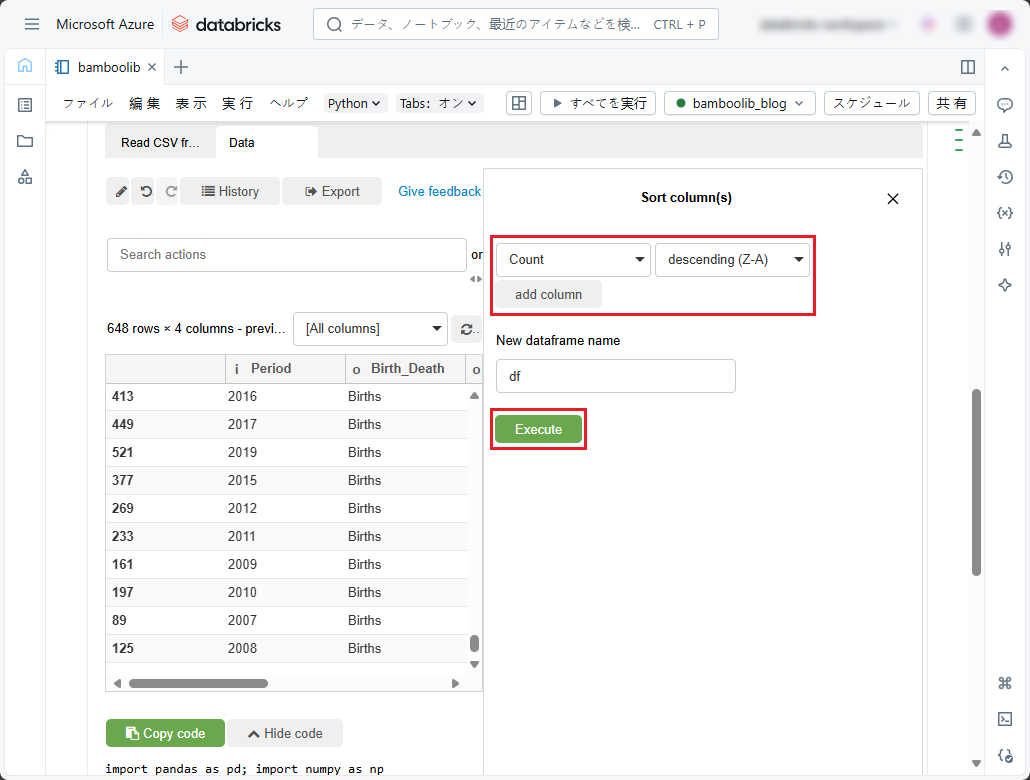The height and width of the screenshot is (780, 1030).
Task: Open version history clock icon
Action: coord(1005,177)
